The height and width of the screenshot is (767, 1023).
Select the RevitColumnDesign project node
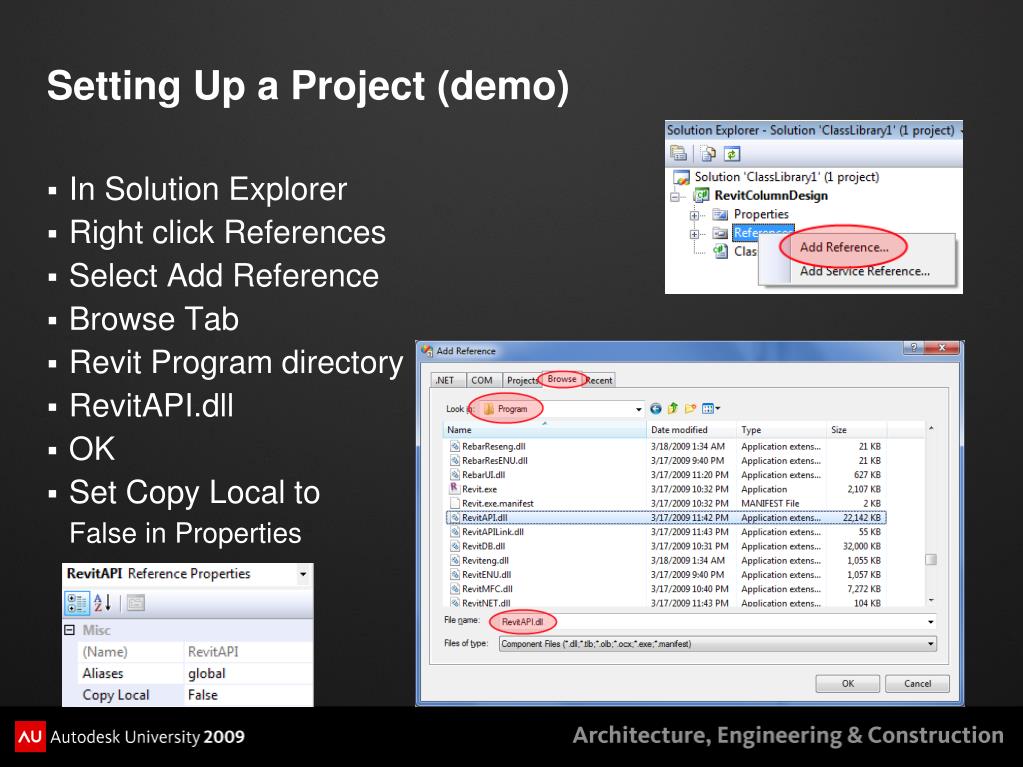tap(771, 195)
